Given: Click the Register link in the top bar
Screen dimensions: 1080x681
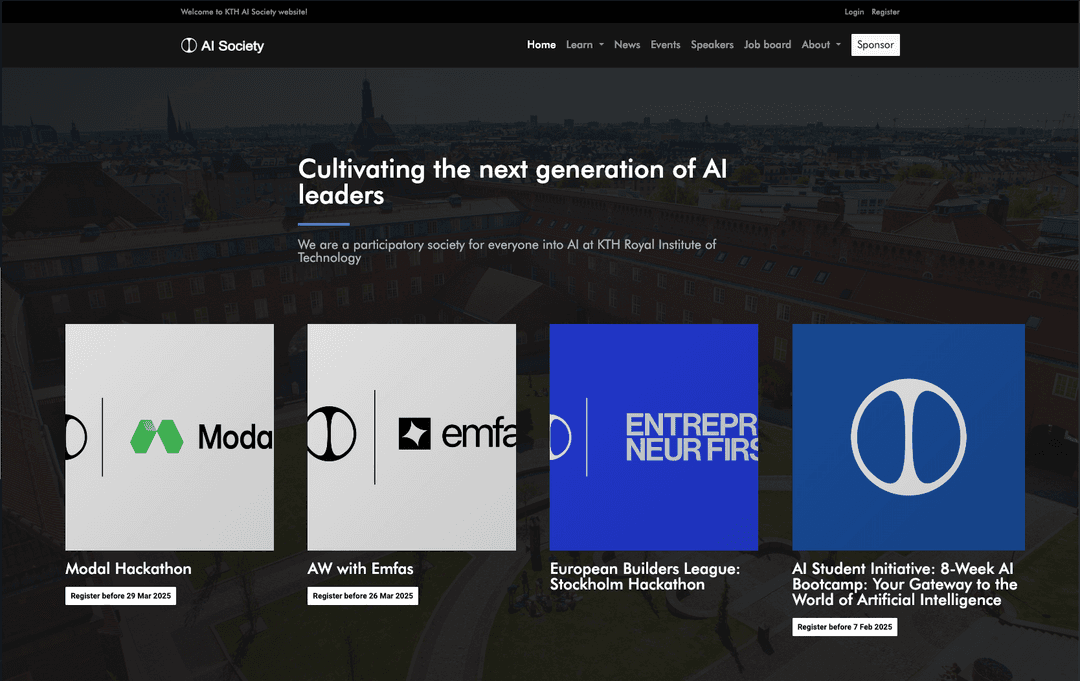Looking at the screenshot, I should (885, 12).
